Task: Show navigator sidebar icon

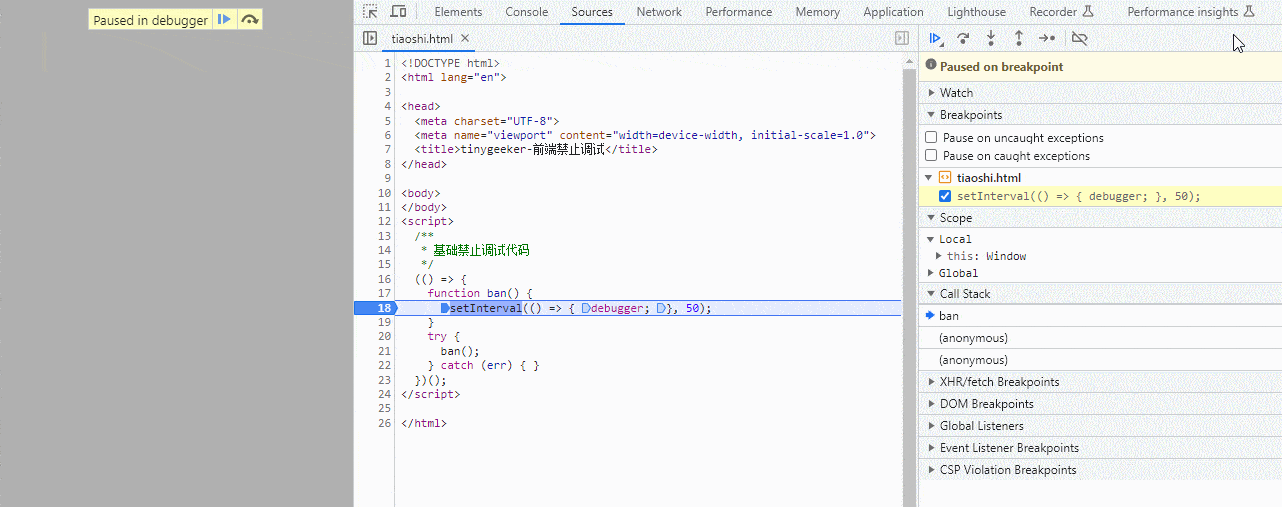Action: point(370,38)
